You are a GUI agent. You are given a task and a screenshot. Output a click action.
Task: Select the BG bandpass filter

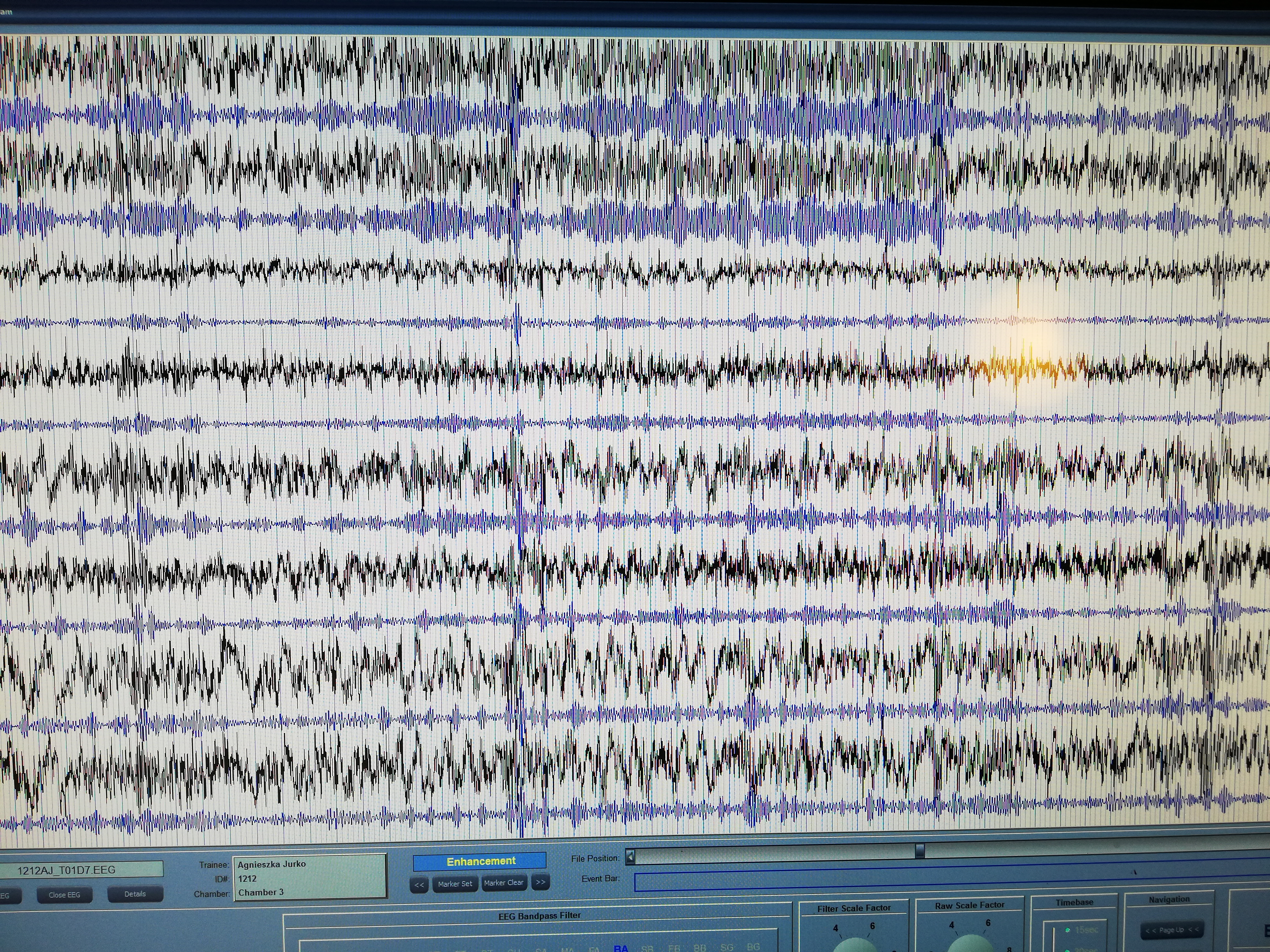click(753, 946)
